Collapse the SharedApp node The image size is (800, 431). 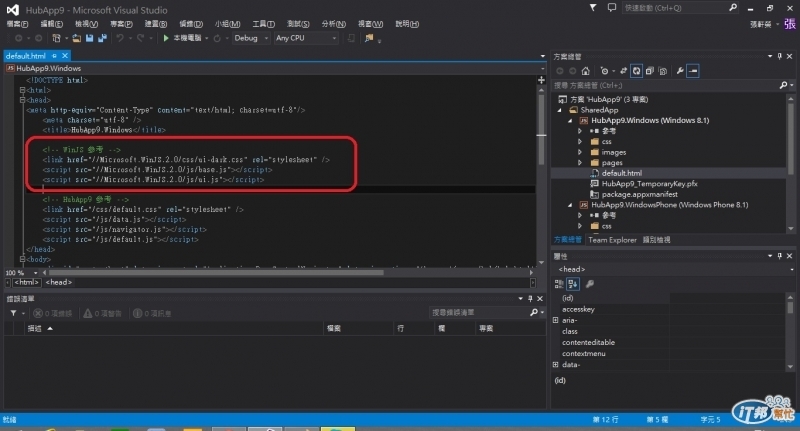pyautogui.click(x=560, y=110)
